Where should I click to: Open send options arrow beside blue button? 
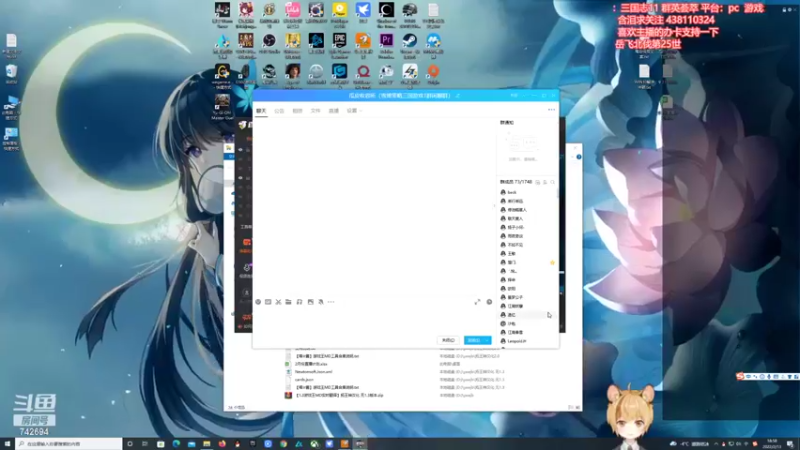coord(487,340)
